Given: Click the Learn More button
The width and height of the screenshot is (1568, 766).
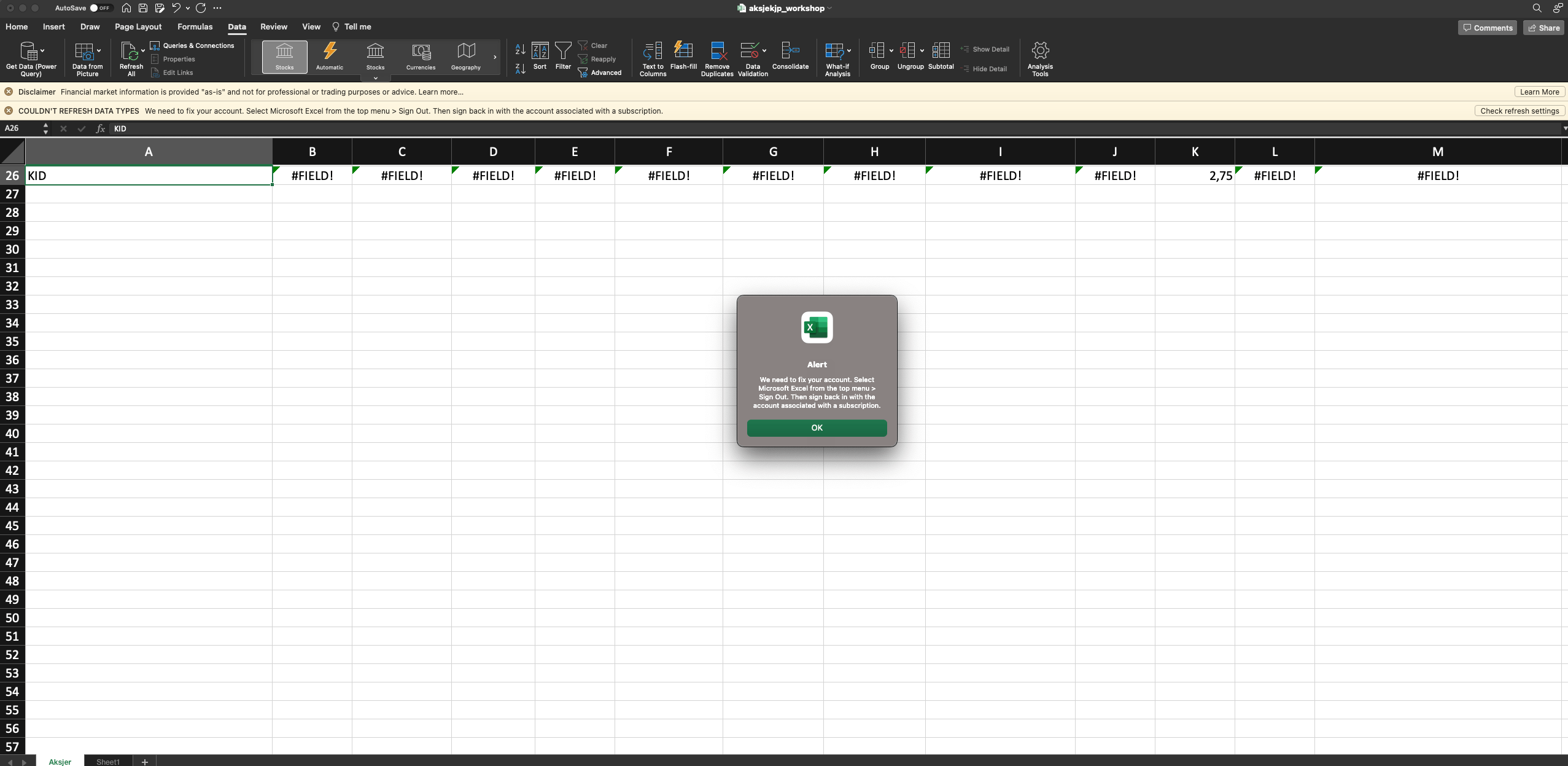Looking at the screenshot, I should click(x=1539, y=92).
